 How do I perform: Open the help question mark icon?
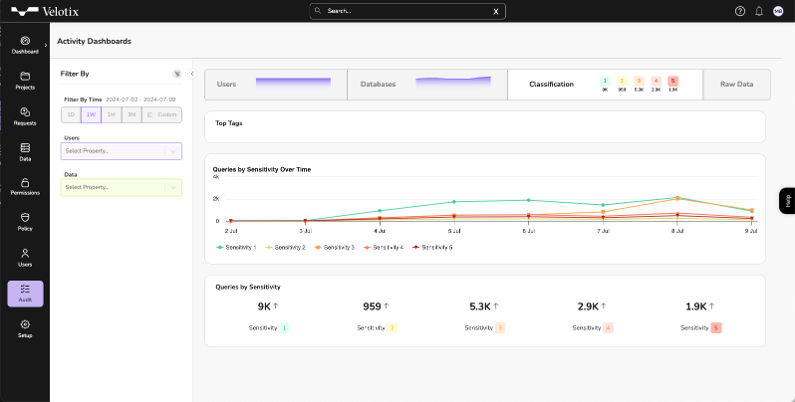[740, 11]
